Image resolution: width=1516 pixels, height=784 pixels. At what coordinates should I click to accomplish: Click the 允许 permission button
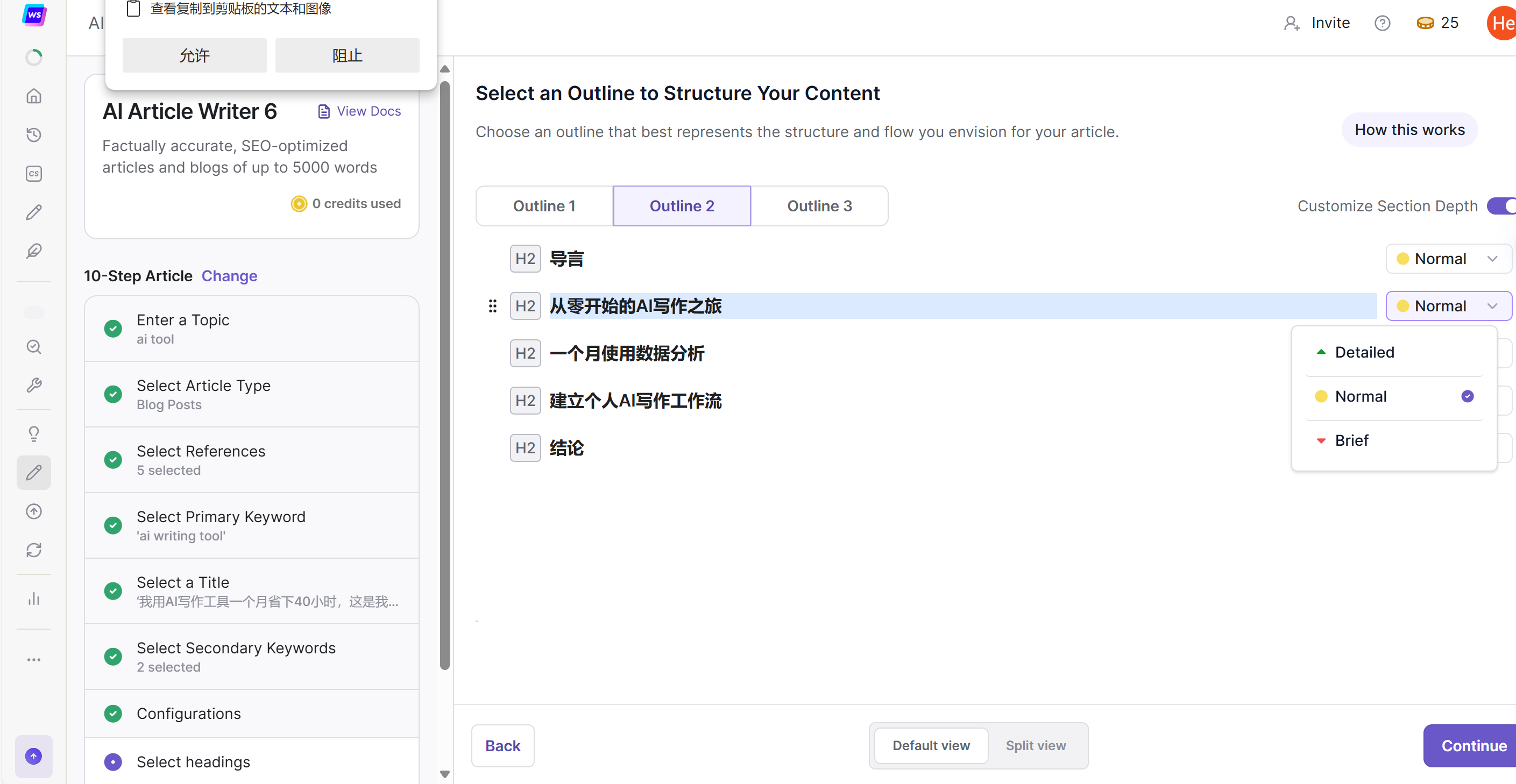coord(194,56)
